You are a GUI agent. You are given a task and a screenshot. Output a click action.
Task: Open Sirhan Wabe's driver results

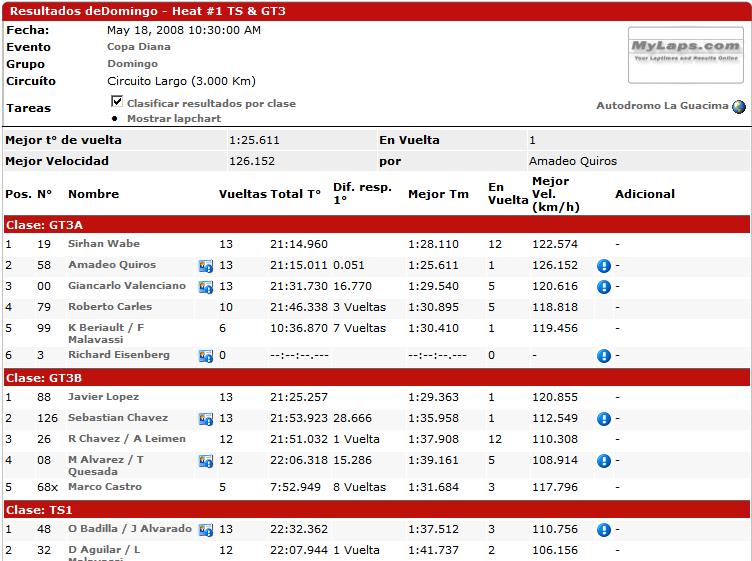(103, 244)
